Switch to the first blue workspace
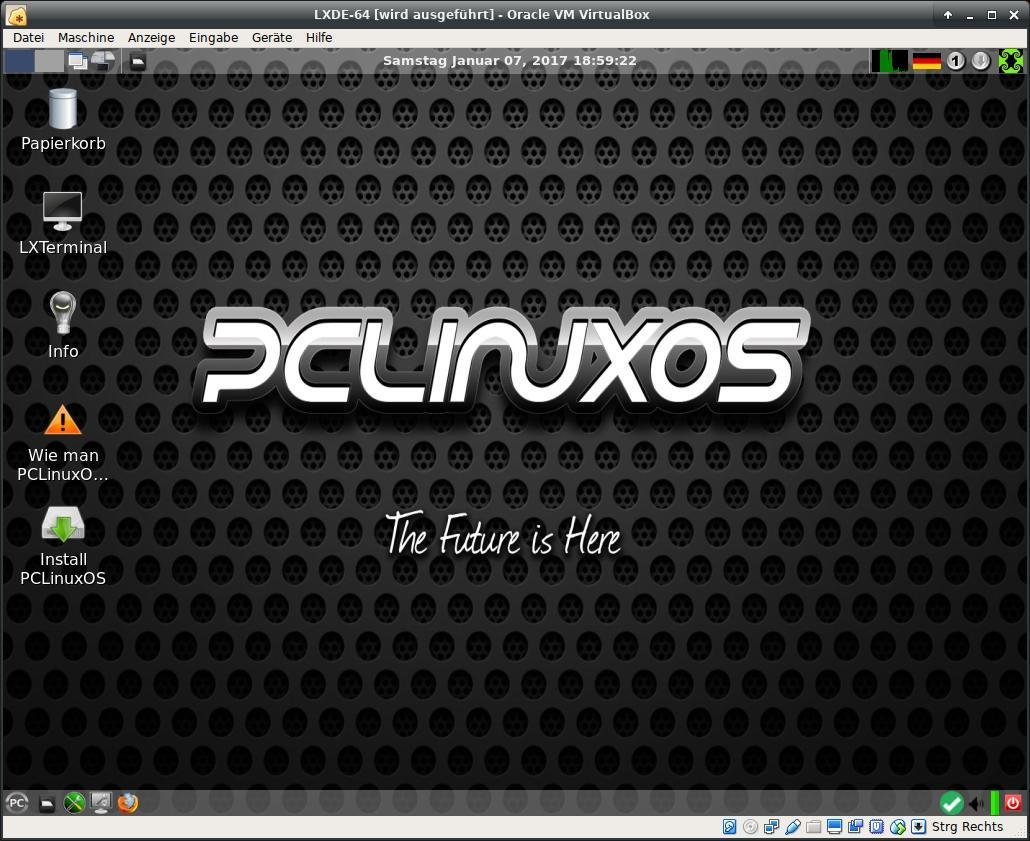 (18, 61)
